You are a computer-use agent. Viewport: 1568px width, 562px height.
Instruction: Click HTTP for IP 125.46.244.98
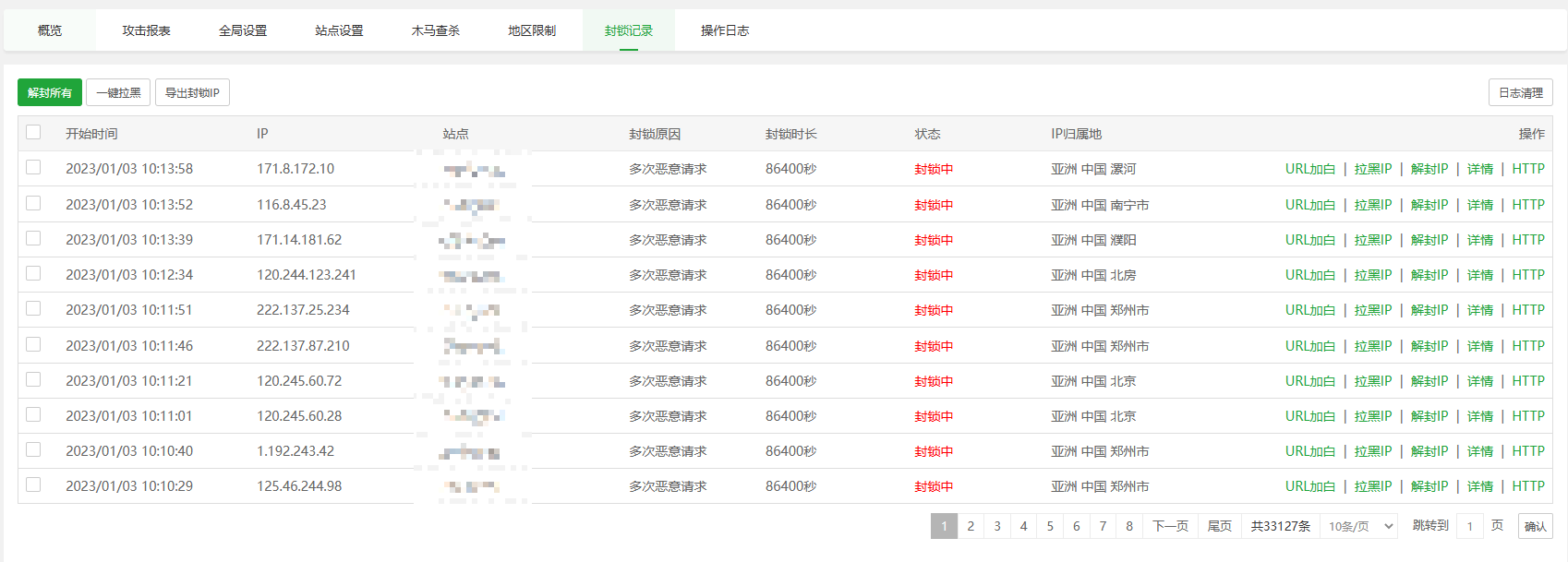(x=1528, y=486)
